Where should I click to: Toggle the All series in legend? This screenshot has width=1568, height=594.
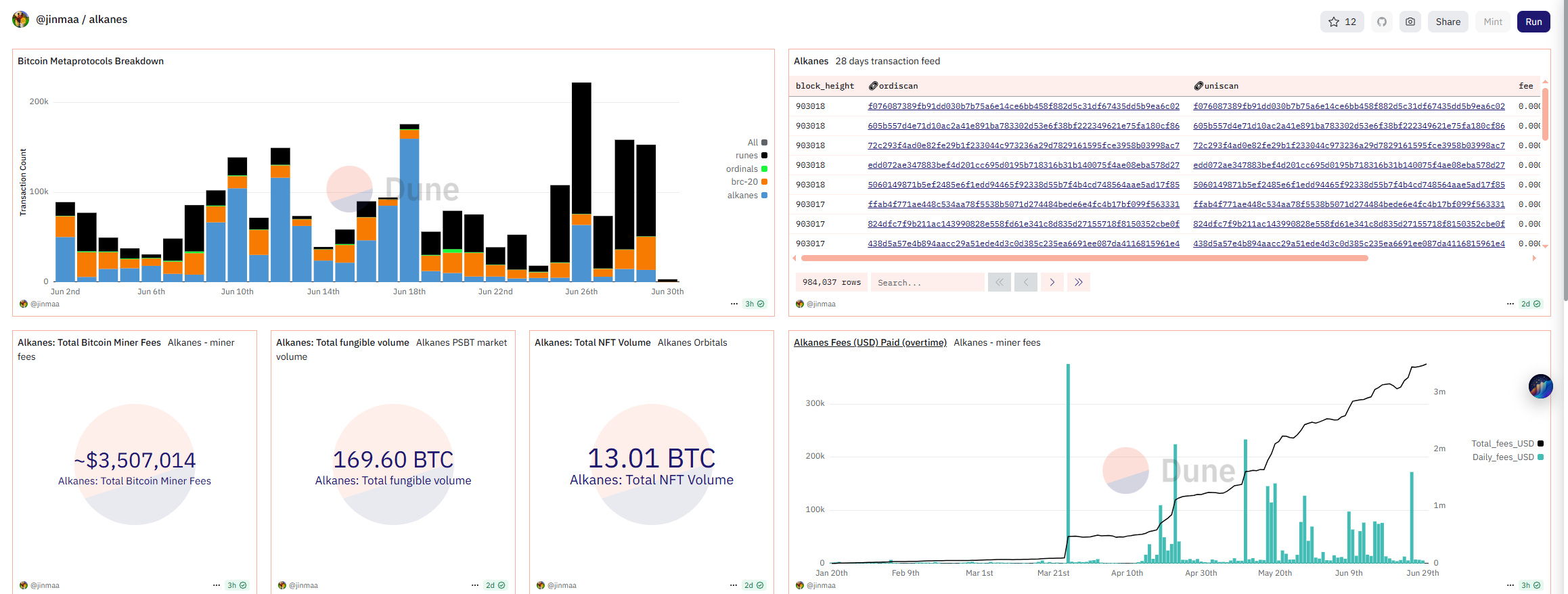[757, 143]
